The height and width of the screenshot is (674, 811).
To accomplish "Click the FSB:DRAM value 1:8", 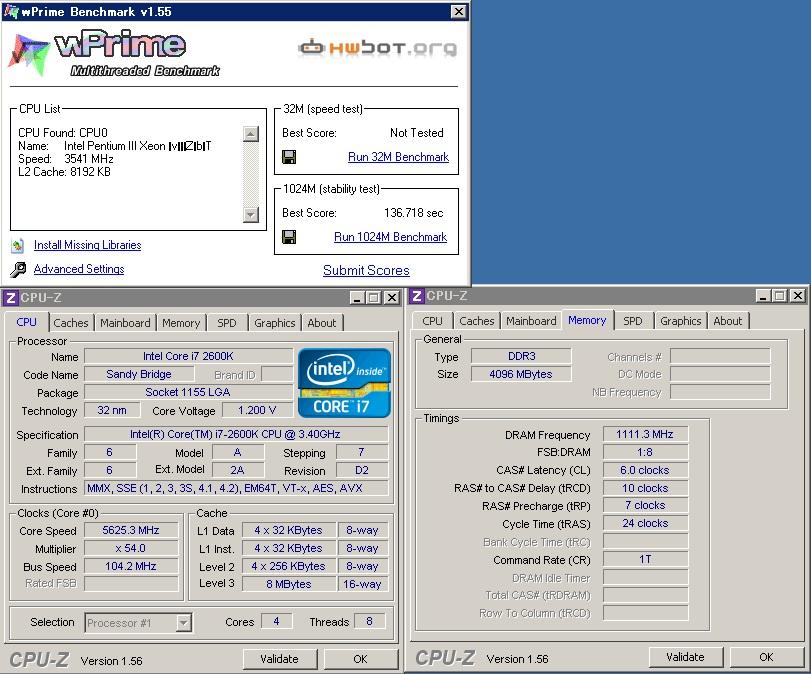I will [645, 452].
